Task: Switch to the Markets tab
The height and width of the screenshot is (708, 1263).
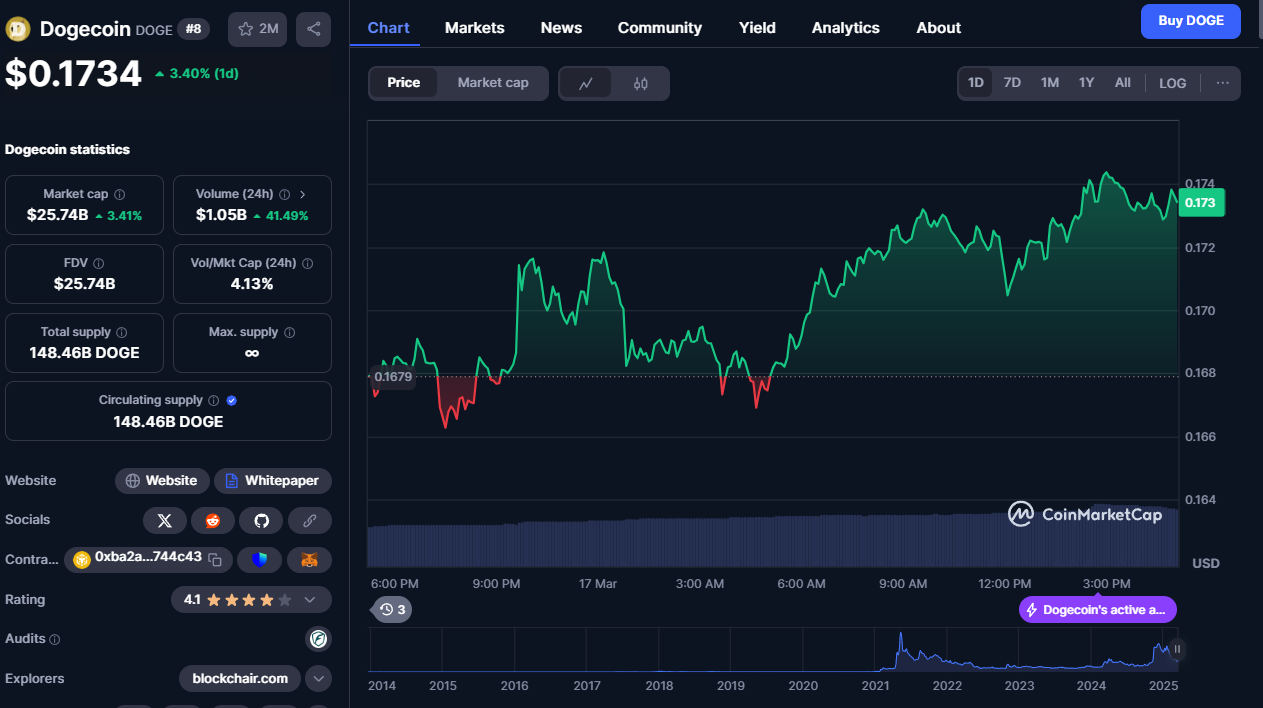Action: point(474,28)
